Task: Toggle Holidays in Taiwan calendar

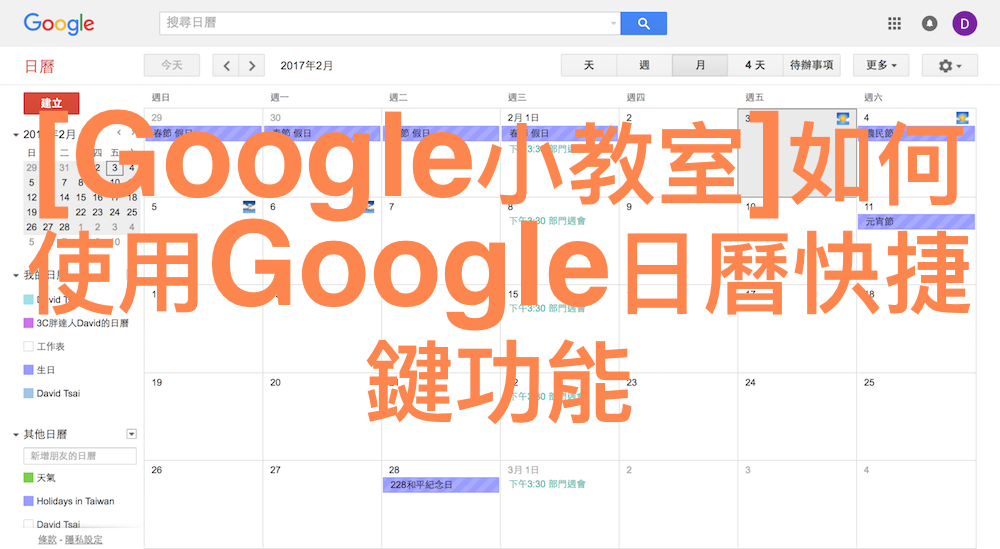Action: point(28,501)
